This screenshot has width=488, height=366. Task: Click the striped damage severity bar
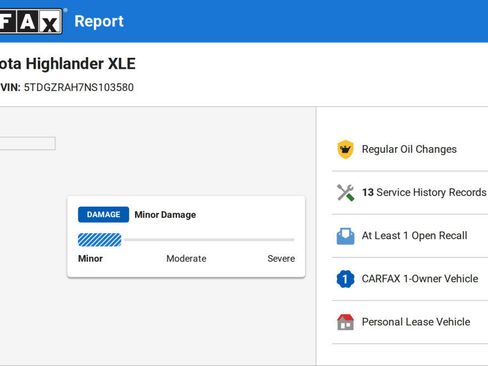click(x=100, y=240)
